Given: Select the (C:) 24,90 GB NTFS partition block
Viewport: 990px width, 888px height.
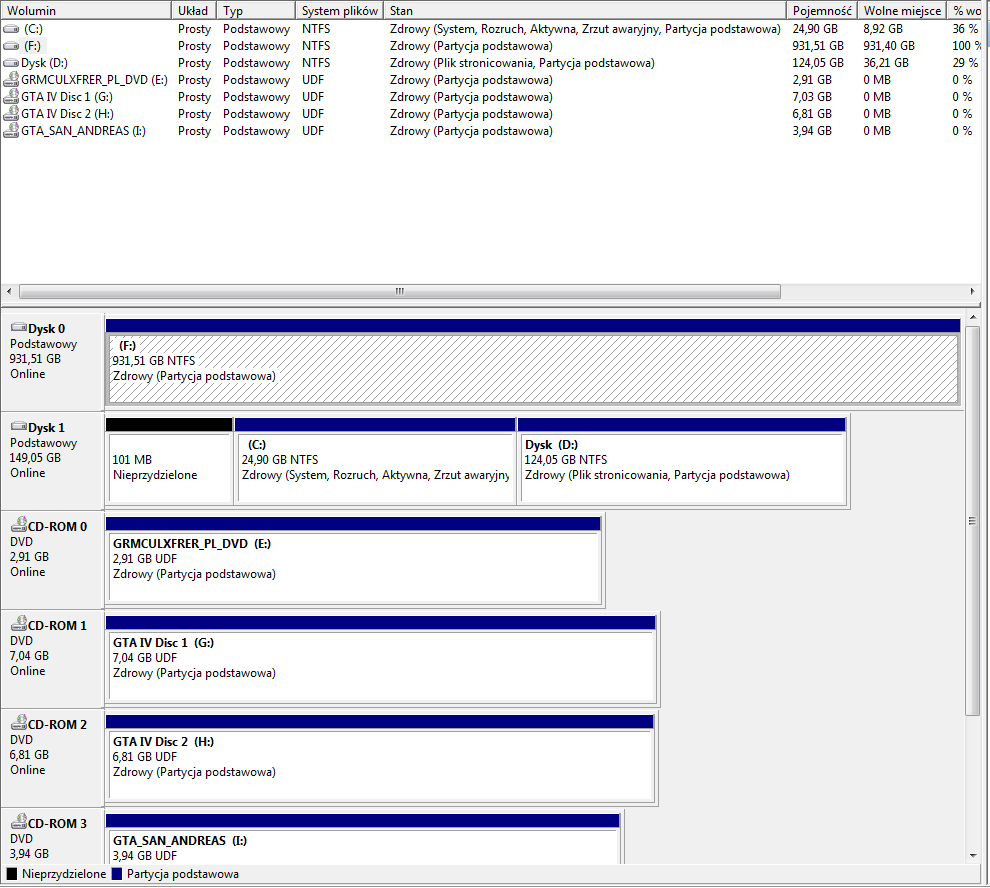Looking at the screenshot, I should point(375,460).
